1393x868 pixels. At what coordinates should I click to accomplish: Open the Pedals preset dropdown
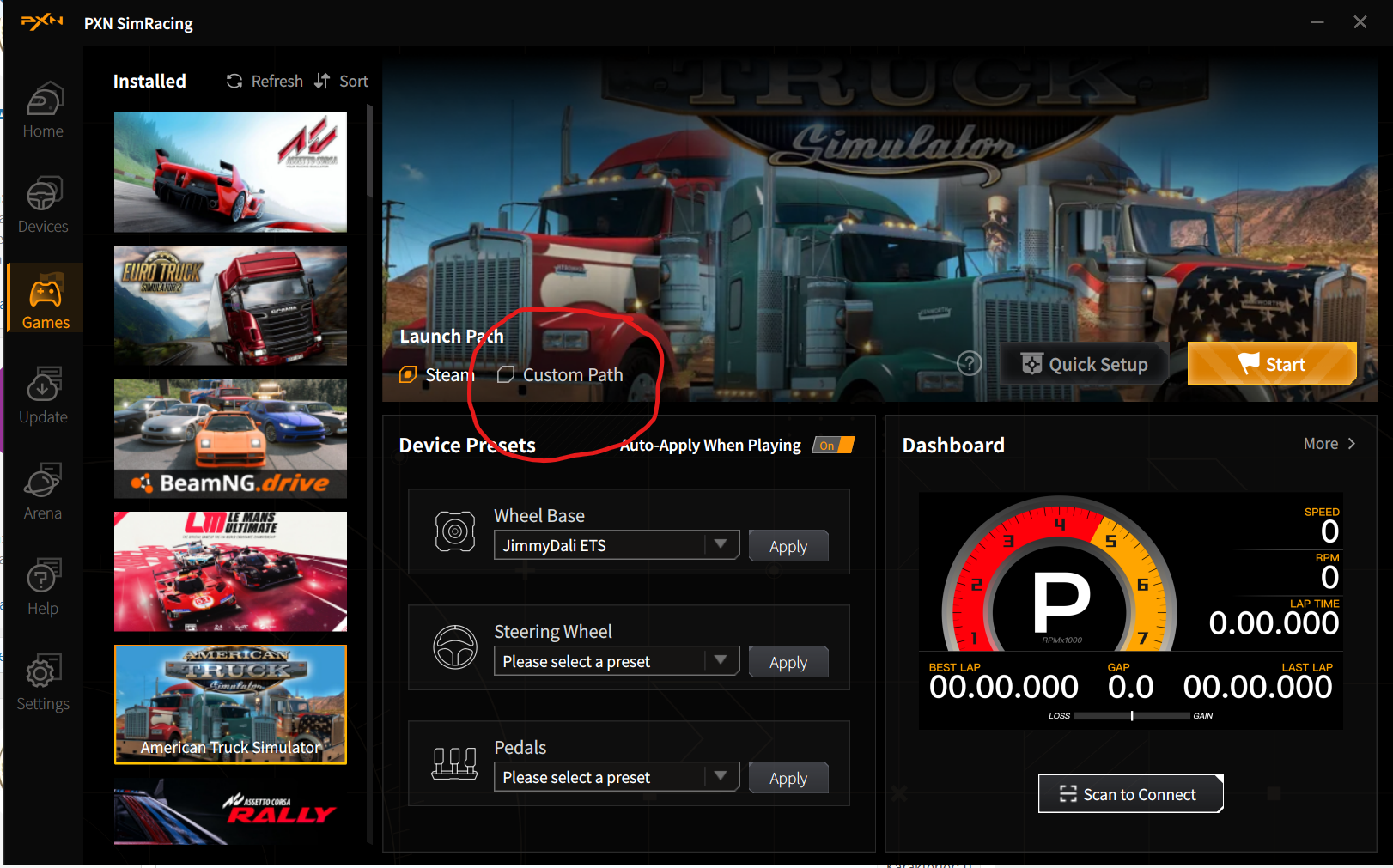617,777
